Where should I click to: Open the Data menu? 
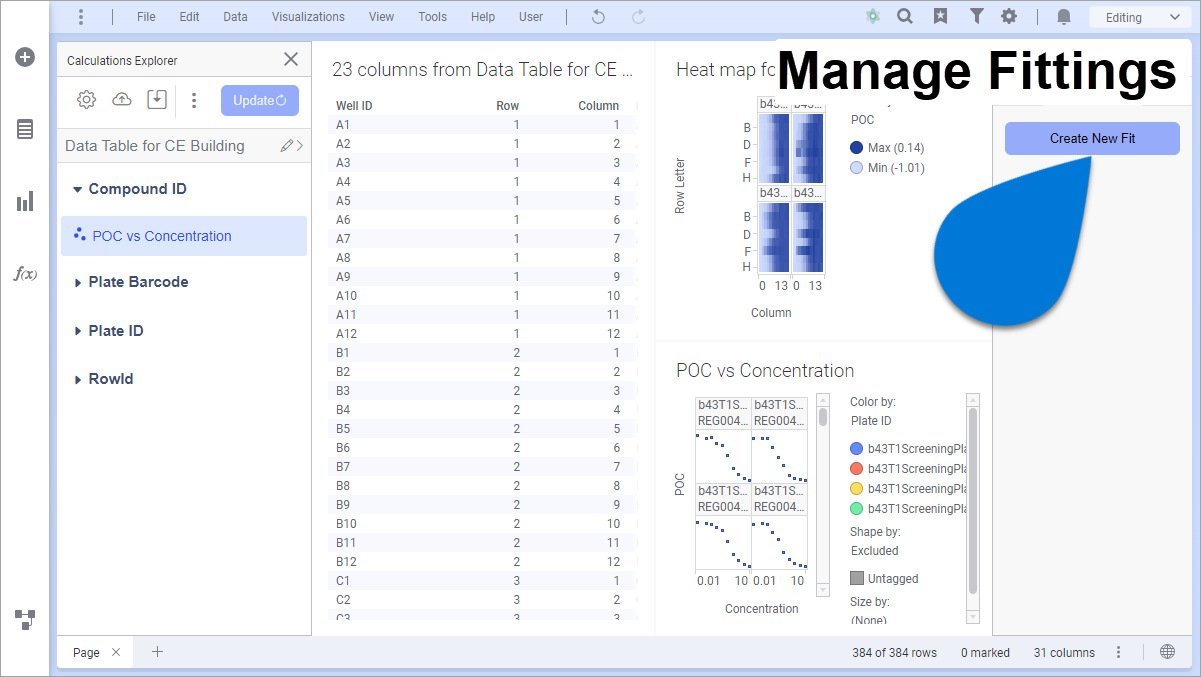click(235, 17)
